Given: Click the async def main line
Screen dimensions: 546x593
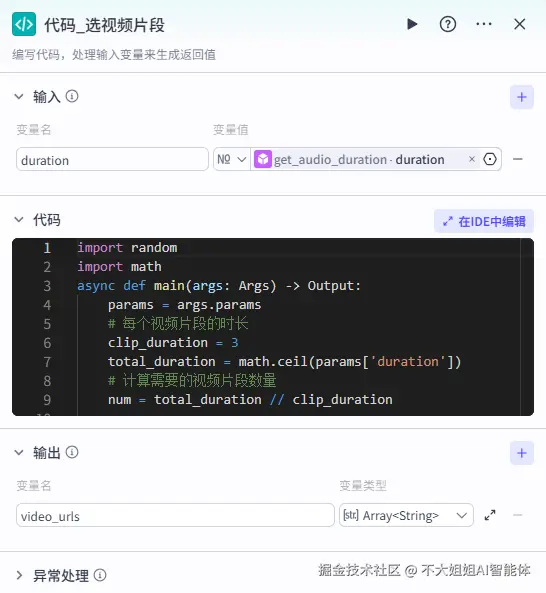Looking at the screenshot, I should (x=219, y=286).
